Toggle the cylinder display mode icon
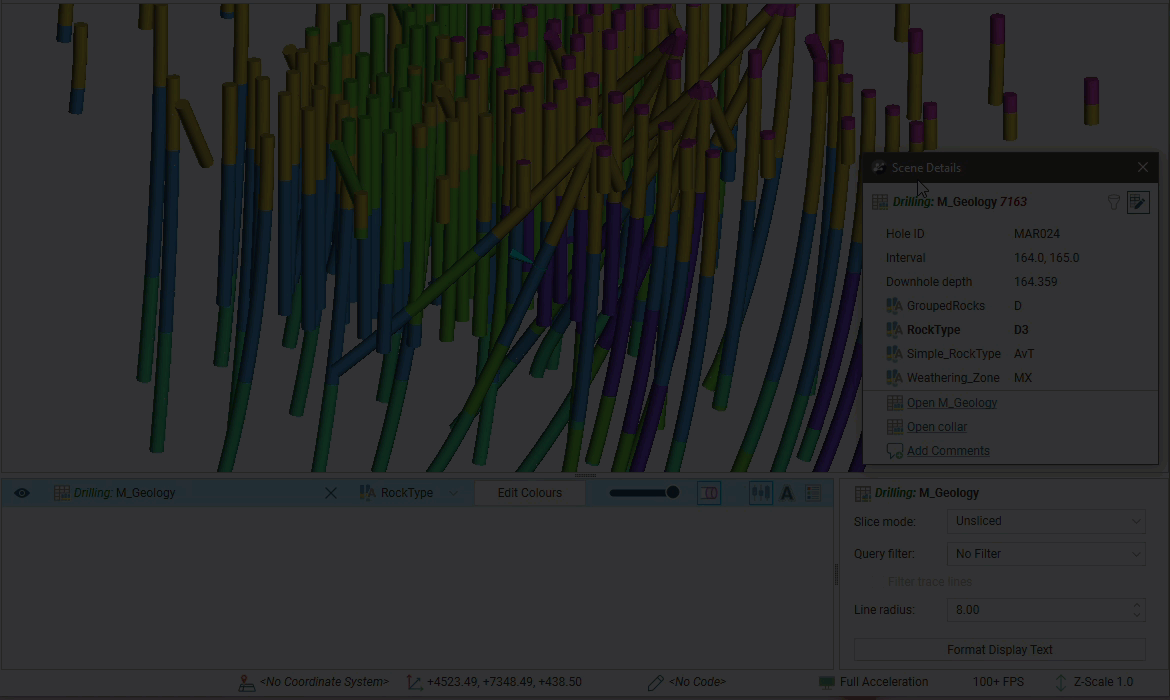Image resolution: width=1170 pixels, height=700 pixels. tap(709, 493)
